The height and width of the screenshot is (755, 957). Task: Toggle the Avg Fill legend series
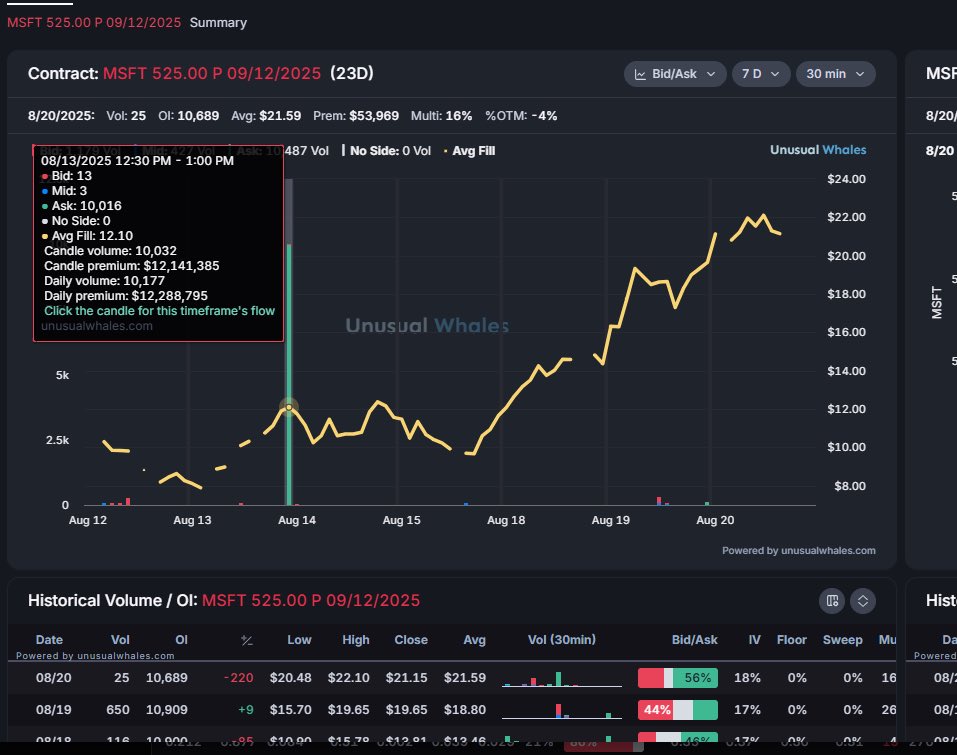point(469,151)
